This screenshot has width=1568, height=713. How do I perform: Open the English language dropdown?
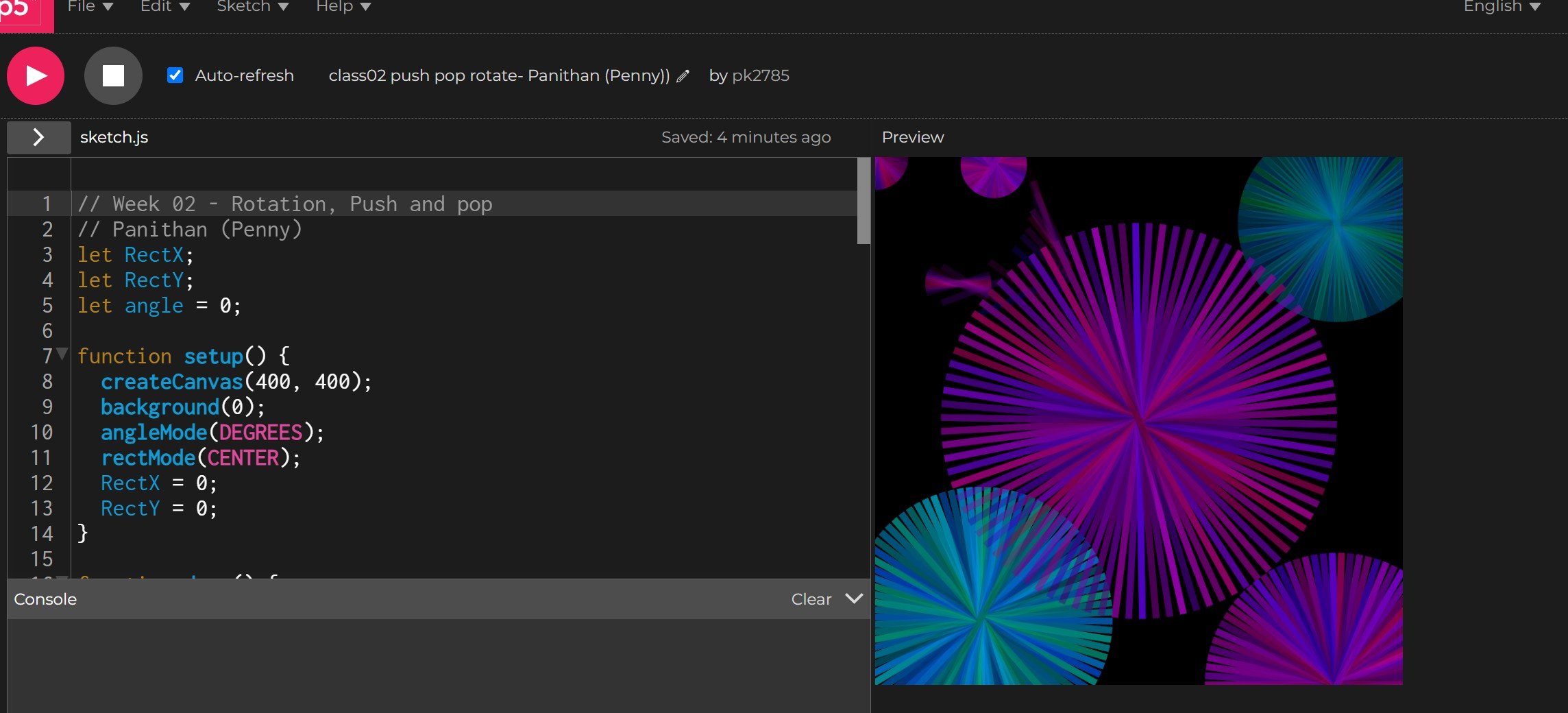point(1502,7)
